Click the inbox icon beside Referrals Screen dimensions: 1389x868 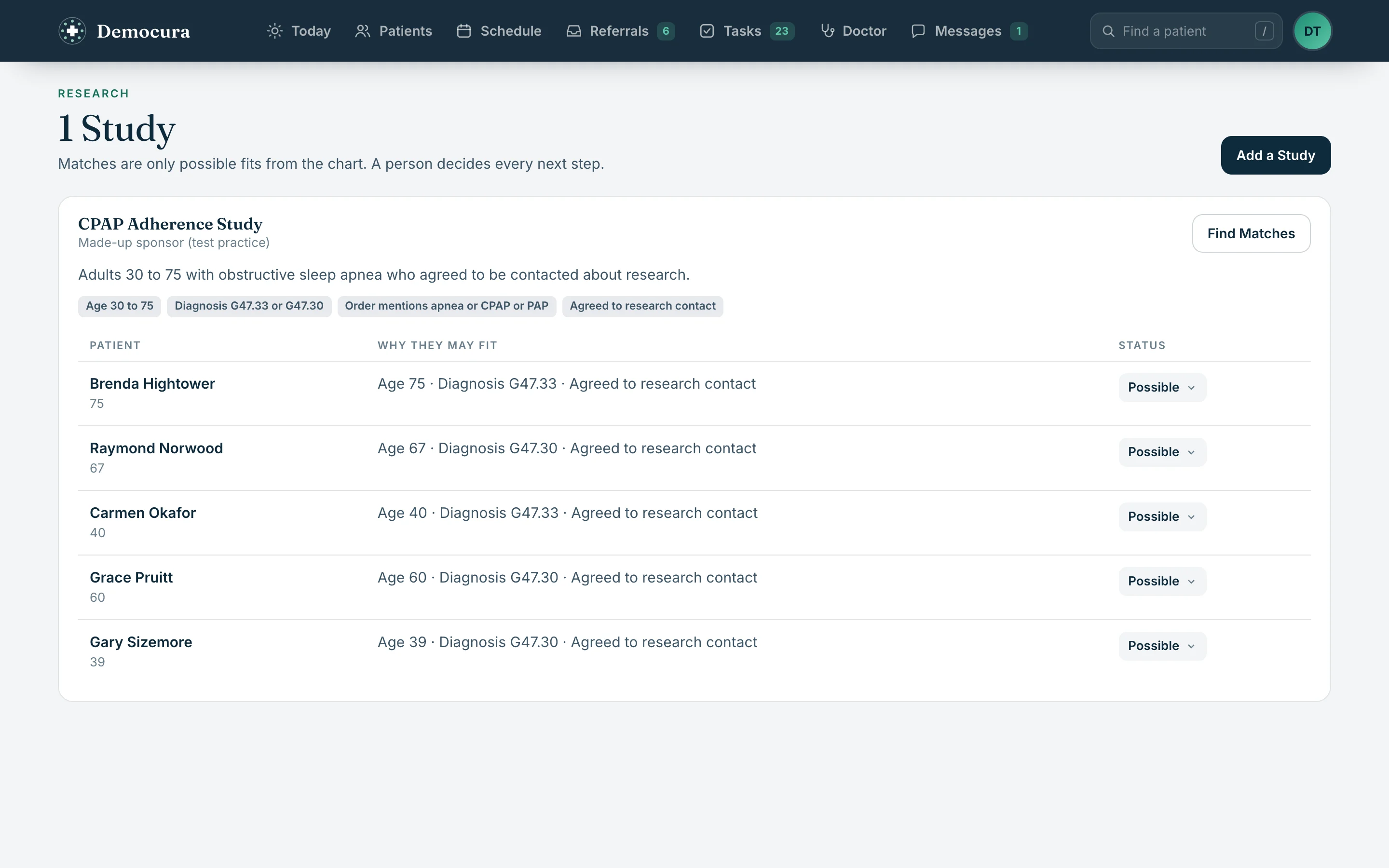coord(573,31)
